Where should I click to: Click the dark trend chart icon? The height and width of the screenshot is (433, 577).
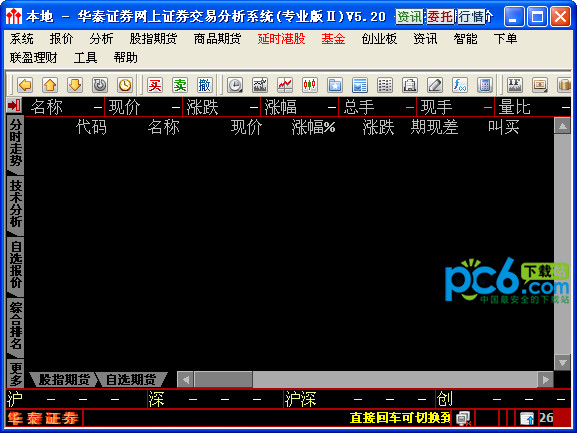point(260,85)
